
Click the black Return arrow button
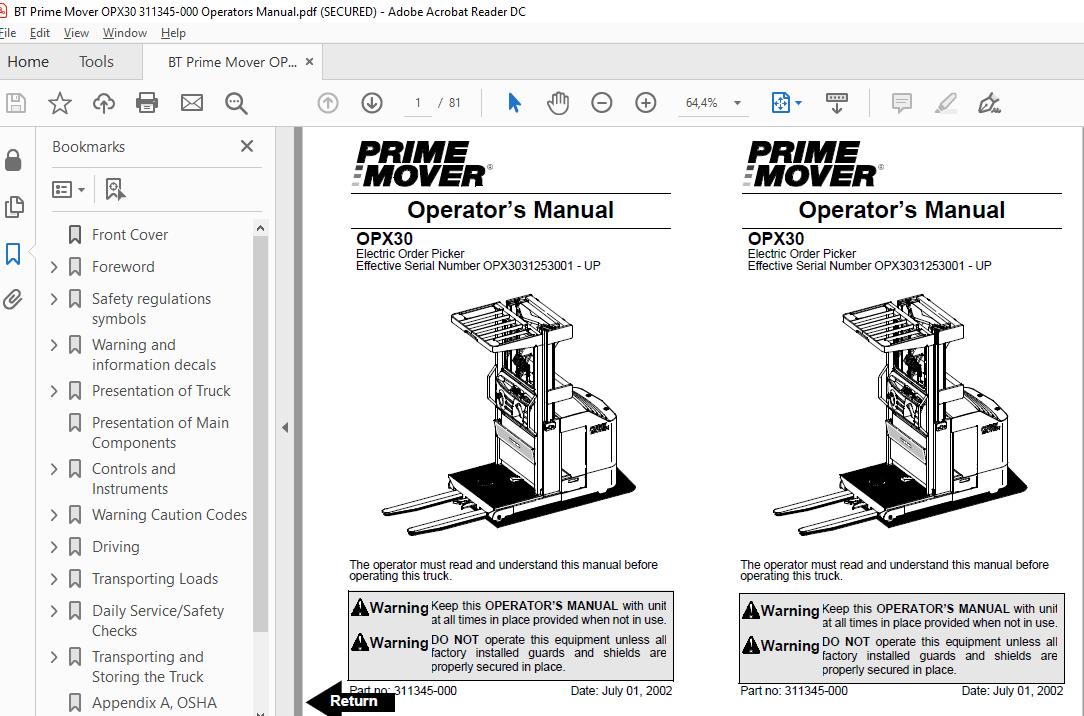(x=351, y=701)
